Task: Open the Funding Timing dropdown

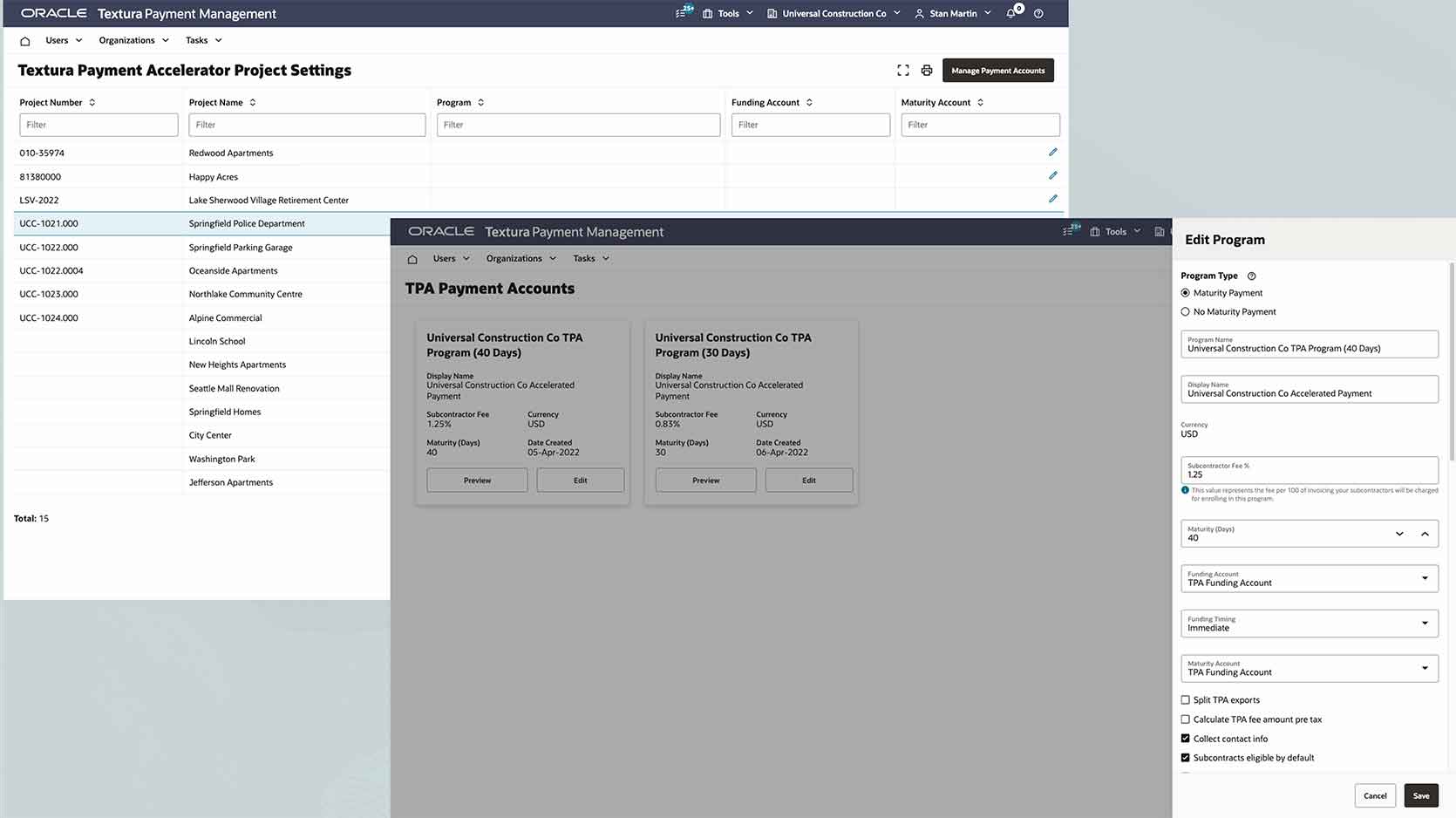Action: click(1425, 624)
